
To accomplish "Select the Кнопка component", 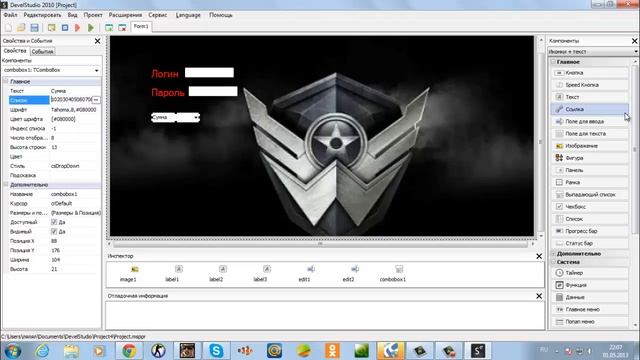I will [590, 73].
